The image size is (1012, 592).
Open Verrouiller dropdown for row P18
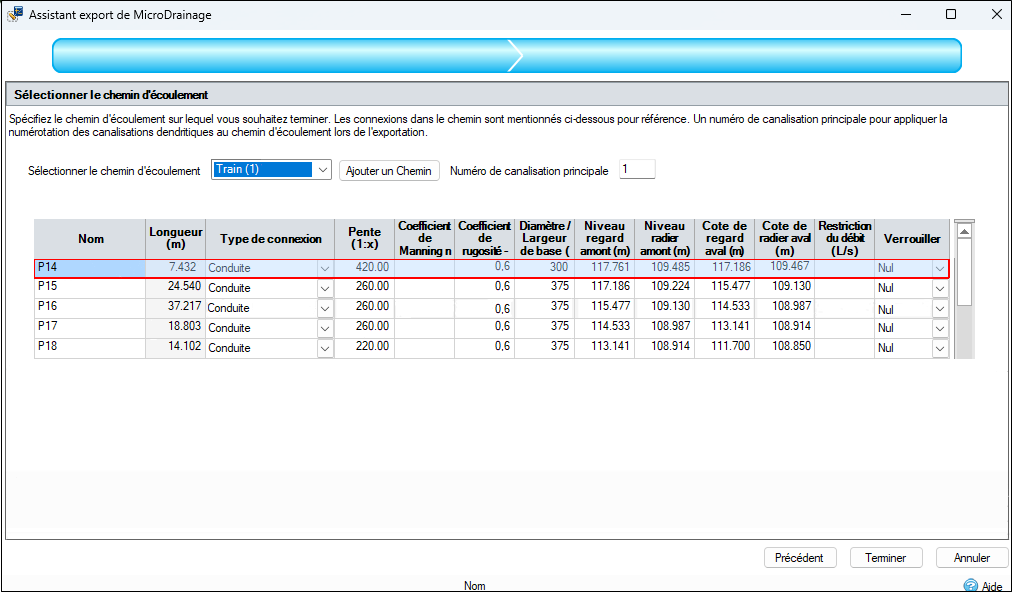pos(940,349)
